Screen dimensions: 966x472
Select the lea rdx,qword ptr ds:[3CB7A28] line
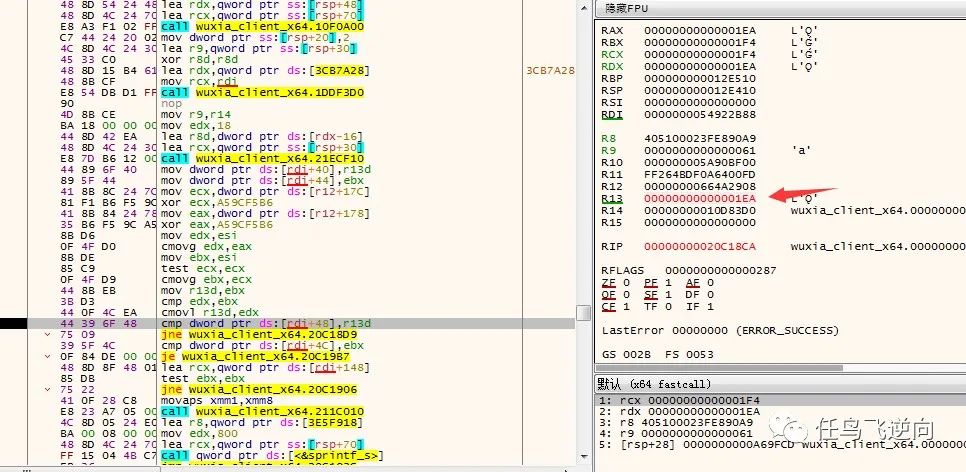pyautogui.click(x=266, y=70)
